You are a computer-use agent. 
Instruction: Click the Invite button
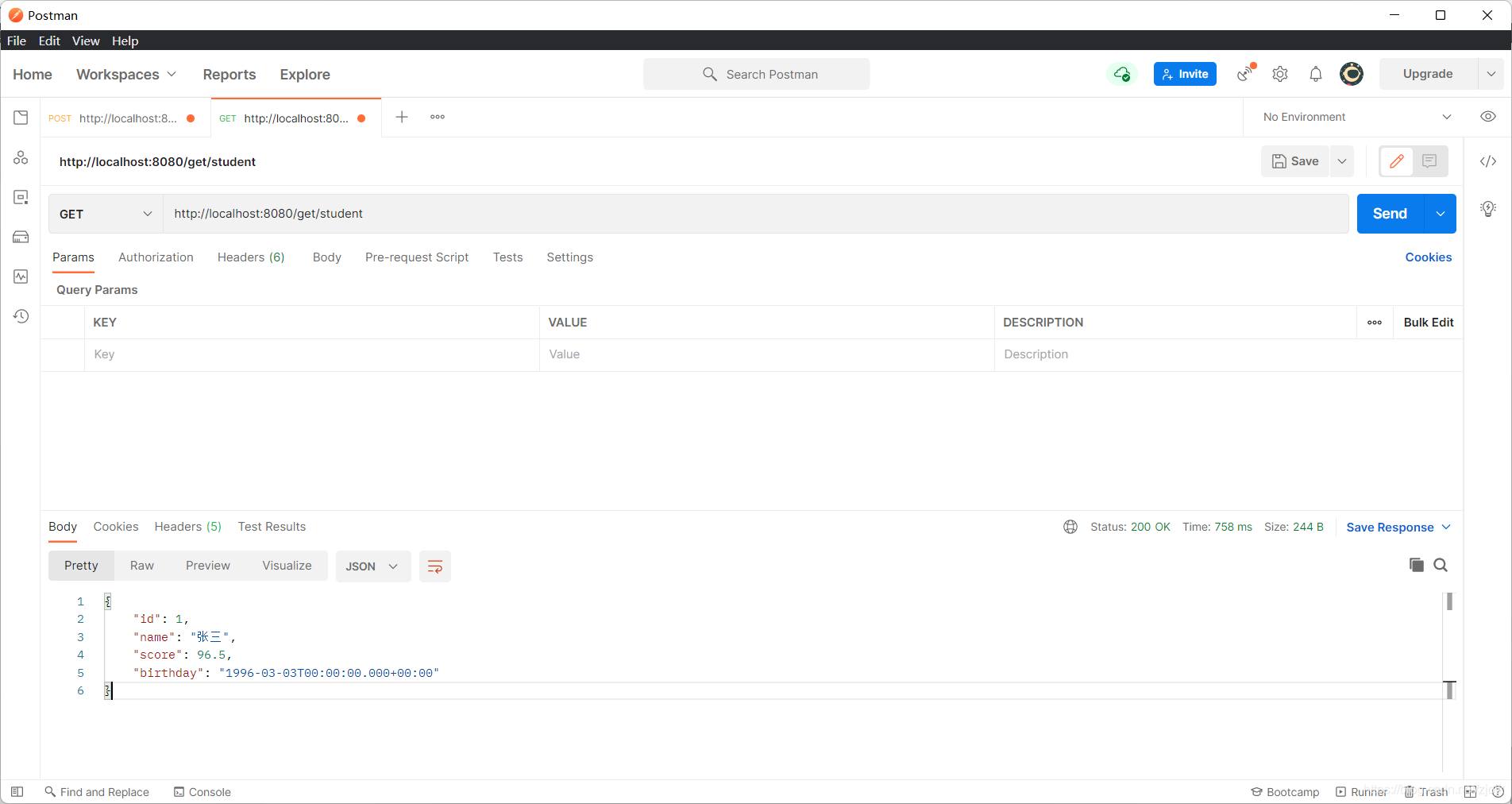[x=1185, y=74]
